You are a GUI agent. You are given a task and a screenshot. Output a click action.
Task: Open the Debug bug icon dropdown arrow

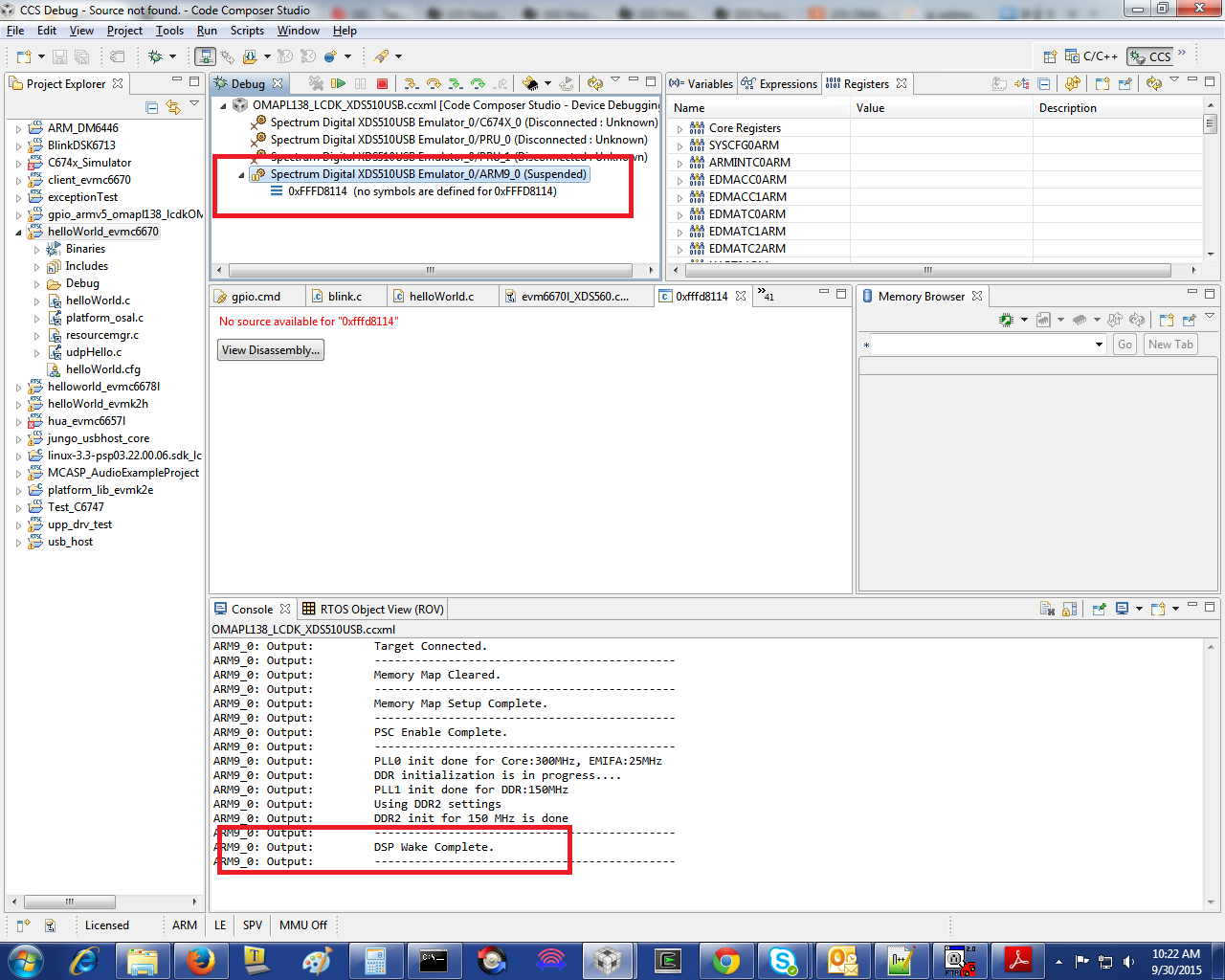(172, 57)
